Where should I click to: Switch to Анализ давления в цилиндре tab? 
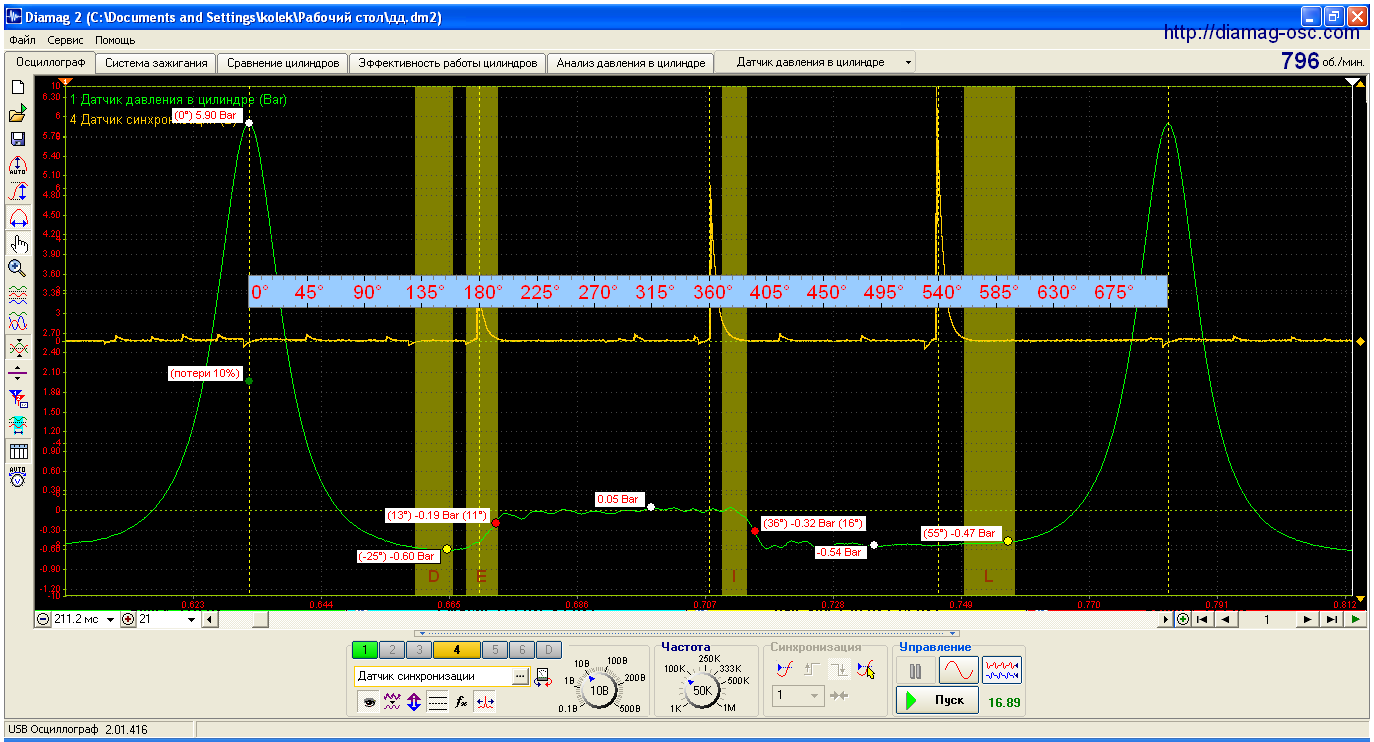(631, 62)
